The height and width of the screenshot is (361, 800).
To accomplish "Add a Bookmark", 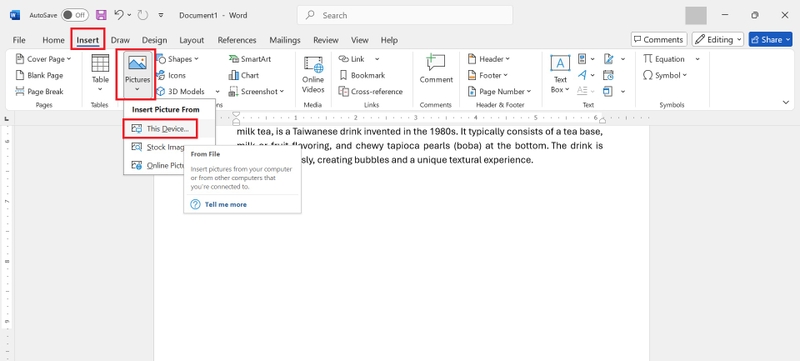I will (x=362, y=75).
